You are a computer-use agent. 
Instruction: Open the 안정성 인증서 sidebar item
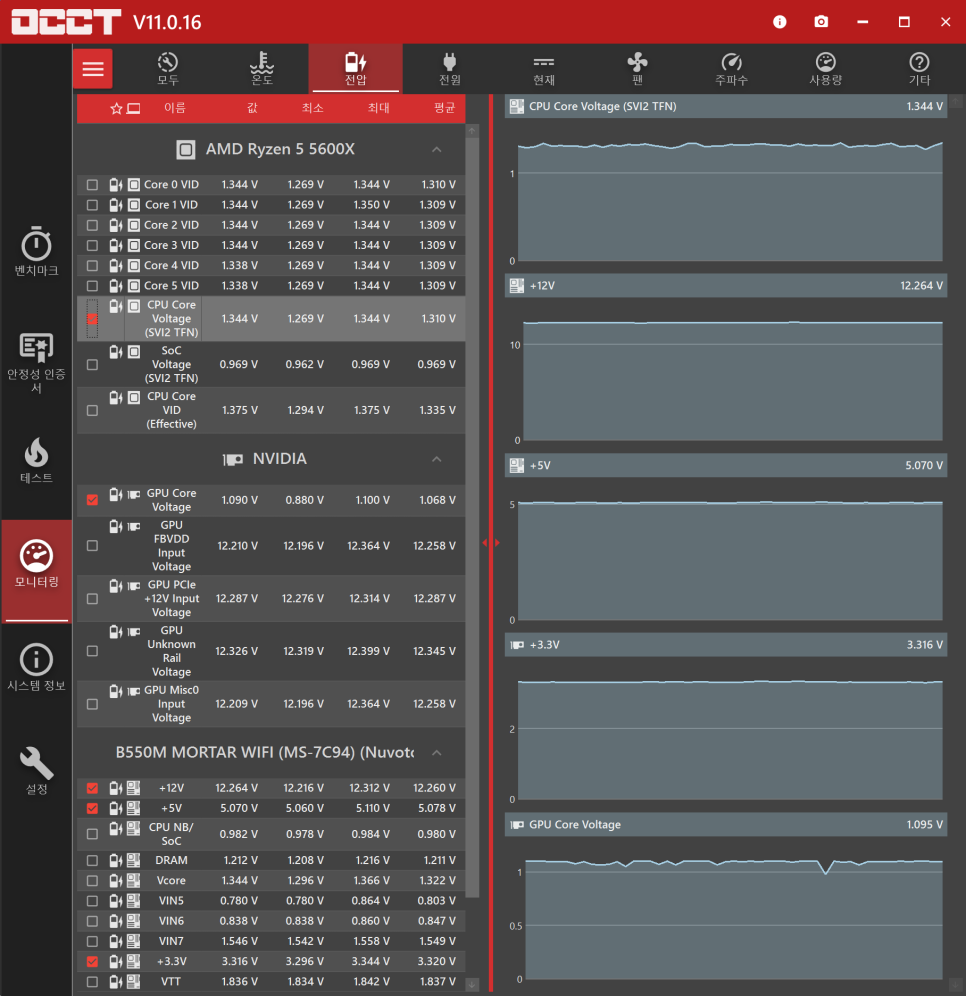coord(36,363)
